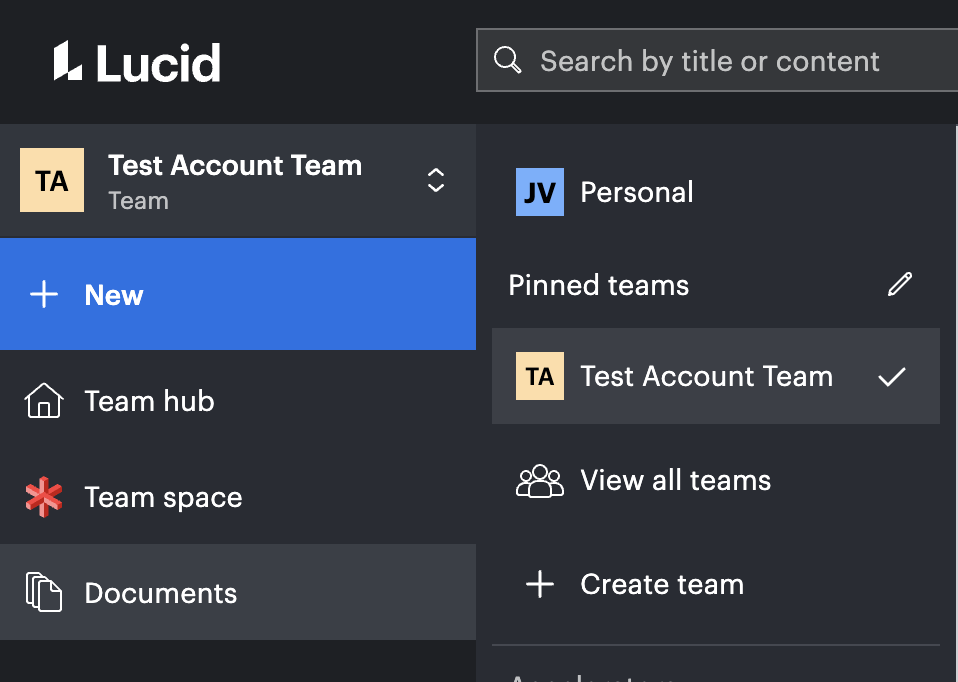Click the JV Personal avatar
Image resolution: width=958 pixels, height=682 pixels.
point(539,192)
